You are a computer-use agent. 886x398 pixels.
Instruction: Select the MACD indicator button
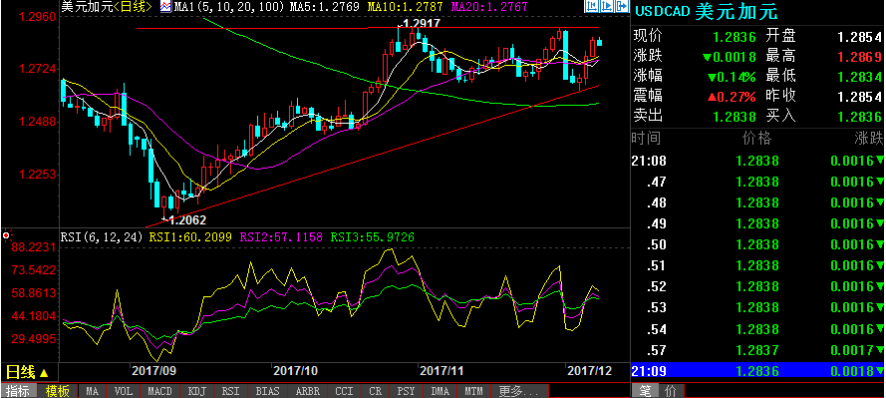tap(160, 391)
